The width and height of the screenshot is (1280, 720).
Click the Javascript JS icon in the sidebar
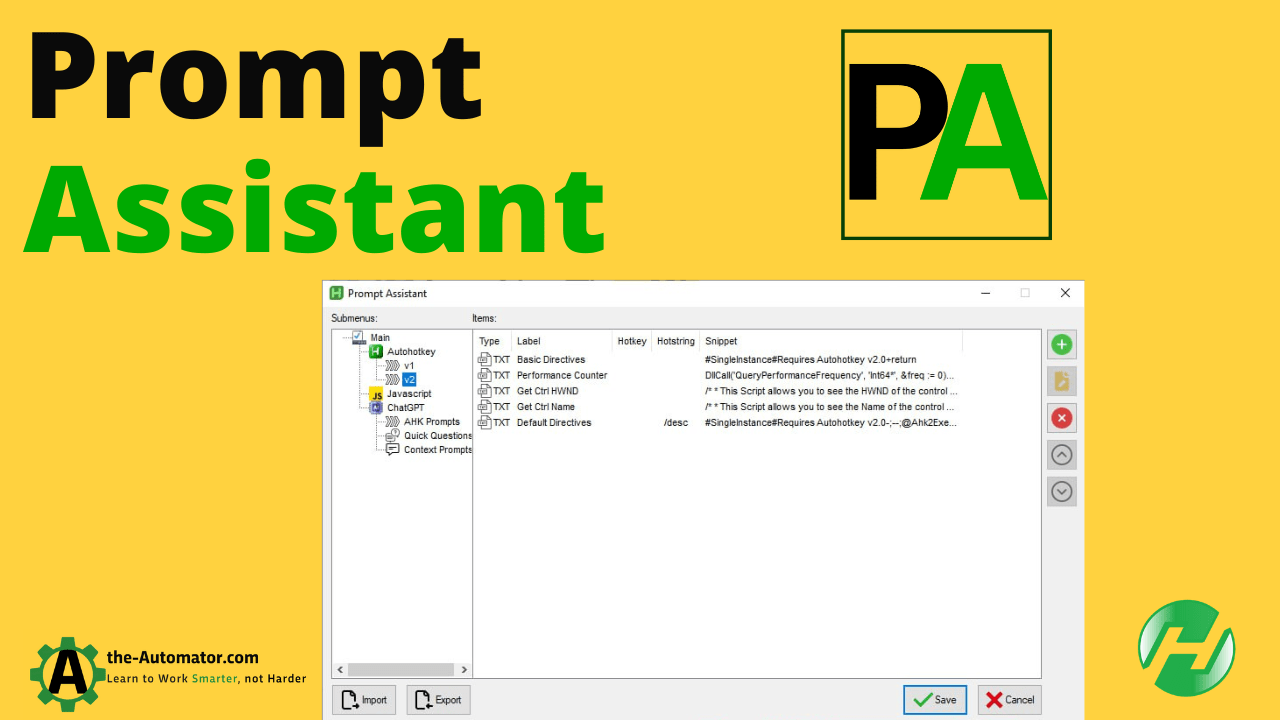click(x=375, y=394)
